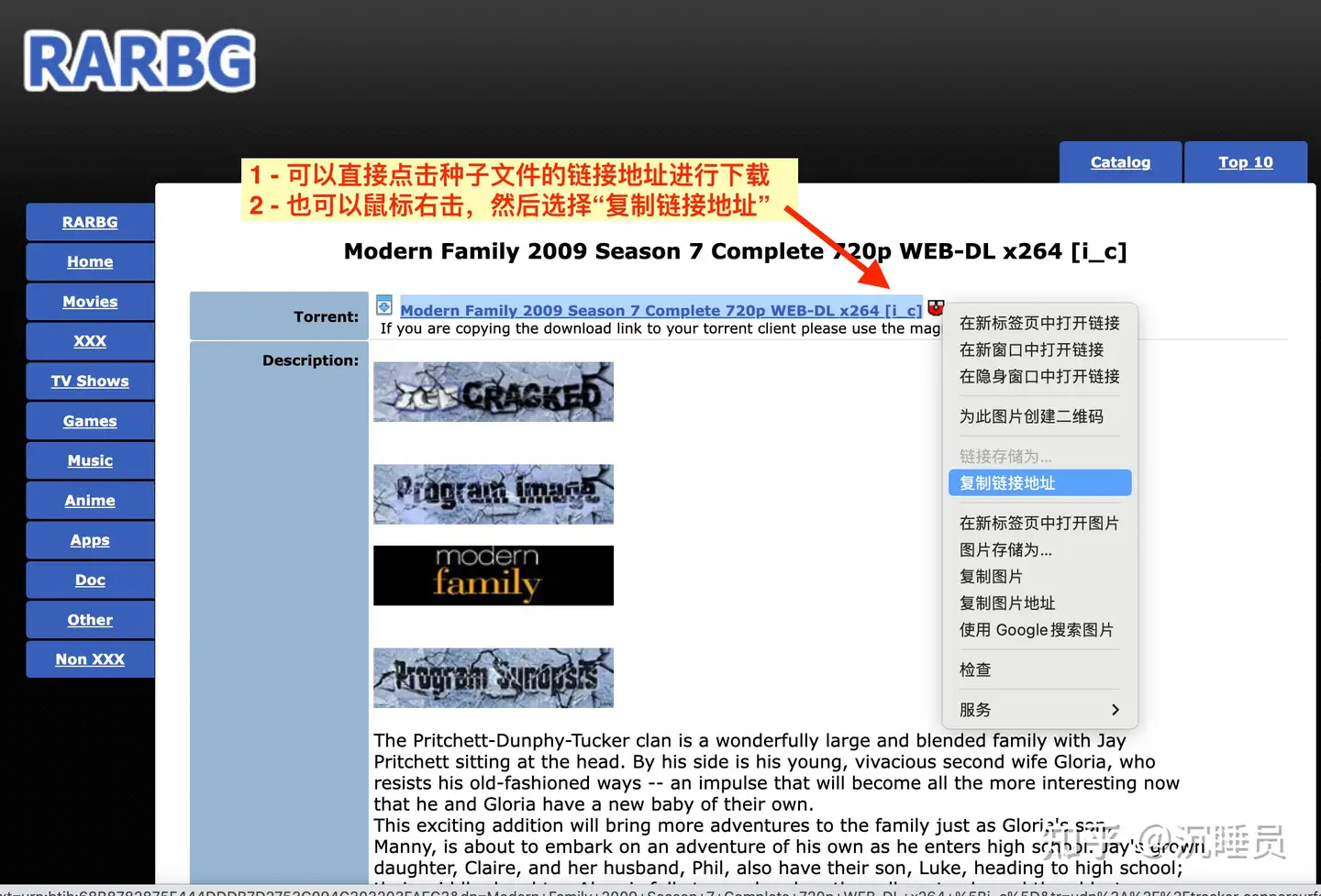Image resolution: width=1321 pixels, height=896 pixels.
Task: Select 检查 from context menu
Action: click(x=1039, y=669)
